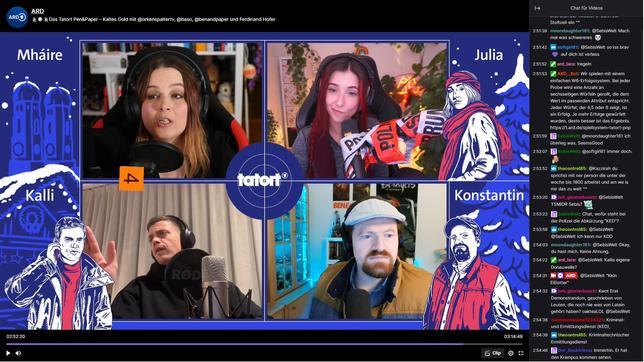This screenshot has width=644, height=362.
Task: Click the Twitch badge at 2:54:32
Action: 553,291
